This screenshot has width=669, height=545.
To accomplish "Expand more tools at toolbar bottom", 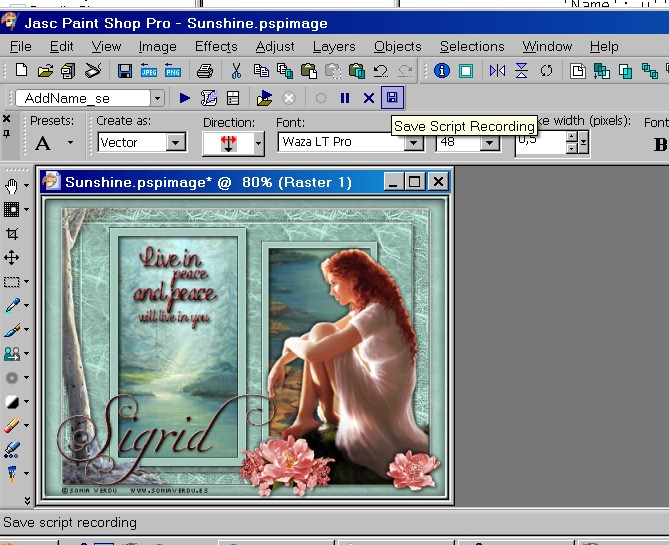I will pos(27,500).
